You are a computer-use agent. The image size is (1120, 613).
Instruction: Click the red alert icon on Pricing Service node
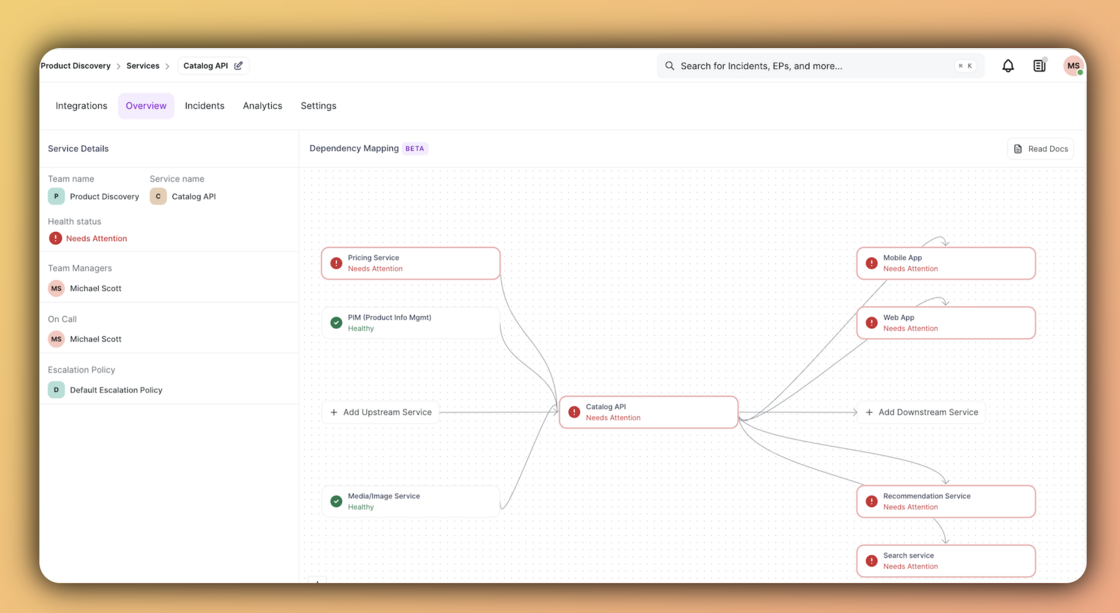click(336, 263)
